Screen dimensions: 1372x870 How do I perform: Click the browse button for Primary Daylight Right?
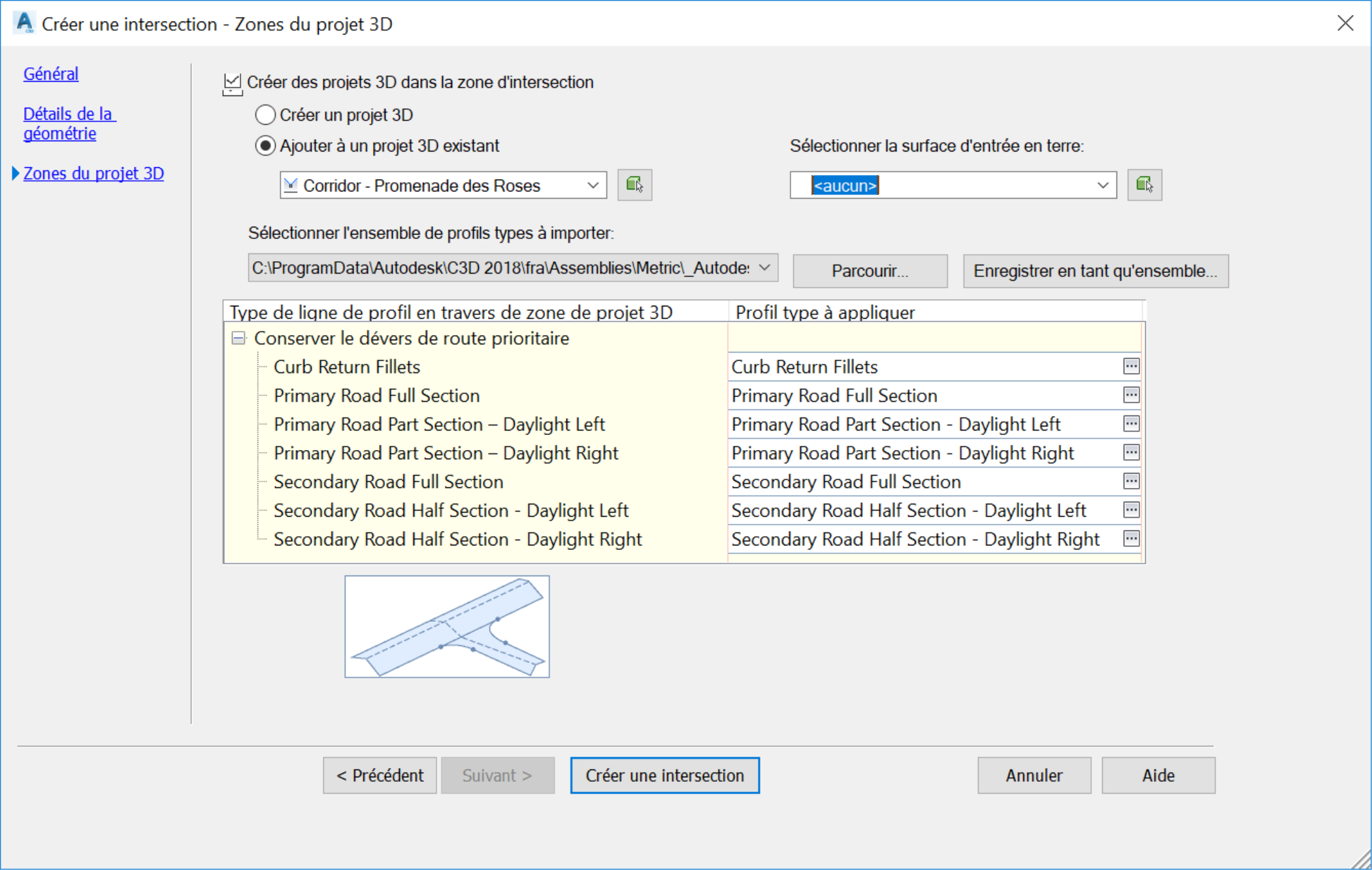1131,453
